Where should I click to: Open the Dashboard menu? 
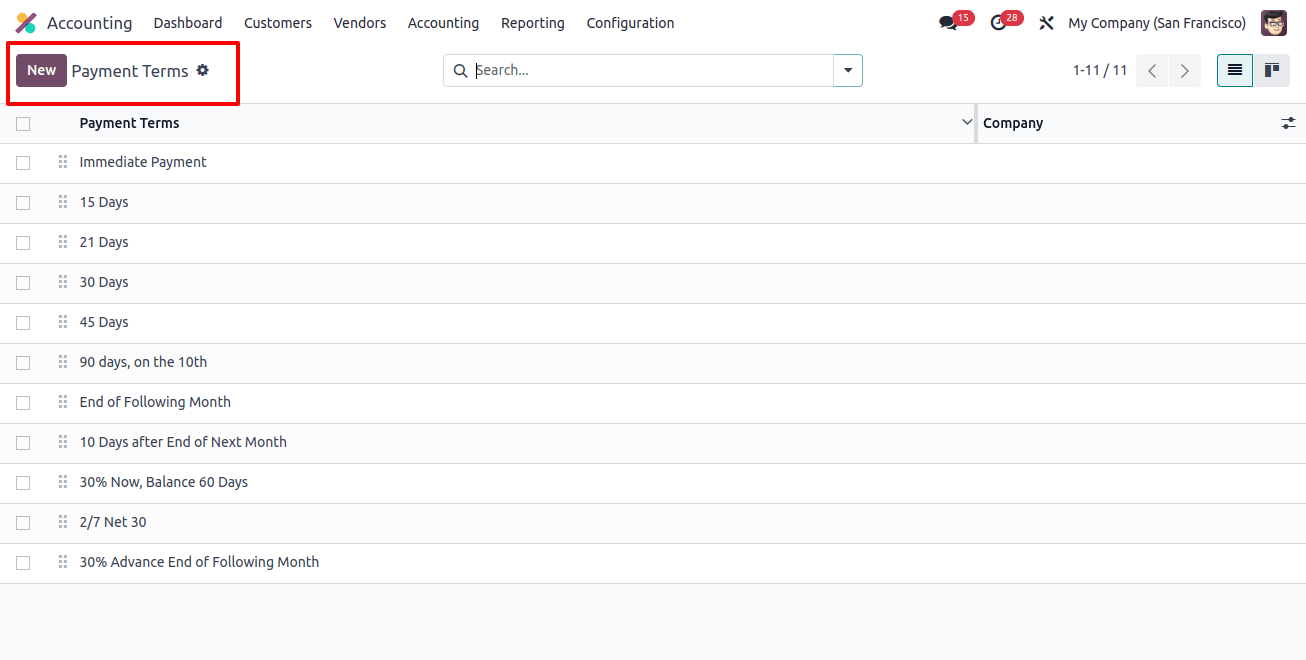pyautogui.click(x=188, y=23)
